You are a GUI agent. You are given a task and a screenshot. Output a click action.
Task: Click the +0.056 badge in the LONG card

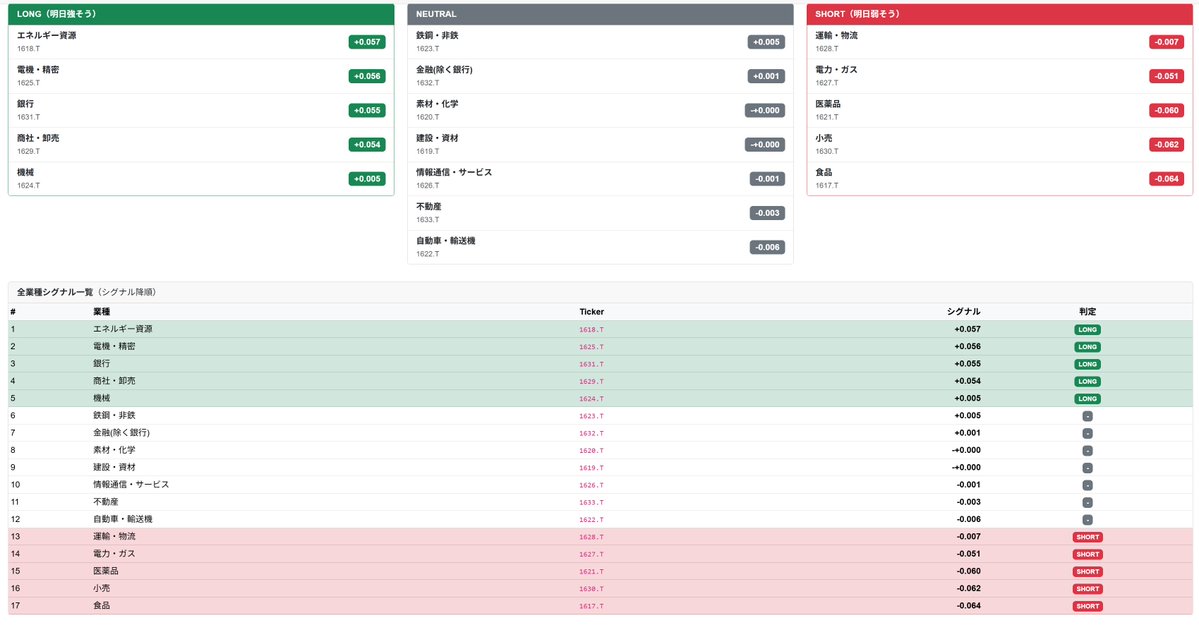coord(367,76)
